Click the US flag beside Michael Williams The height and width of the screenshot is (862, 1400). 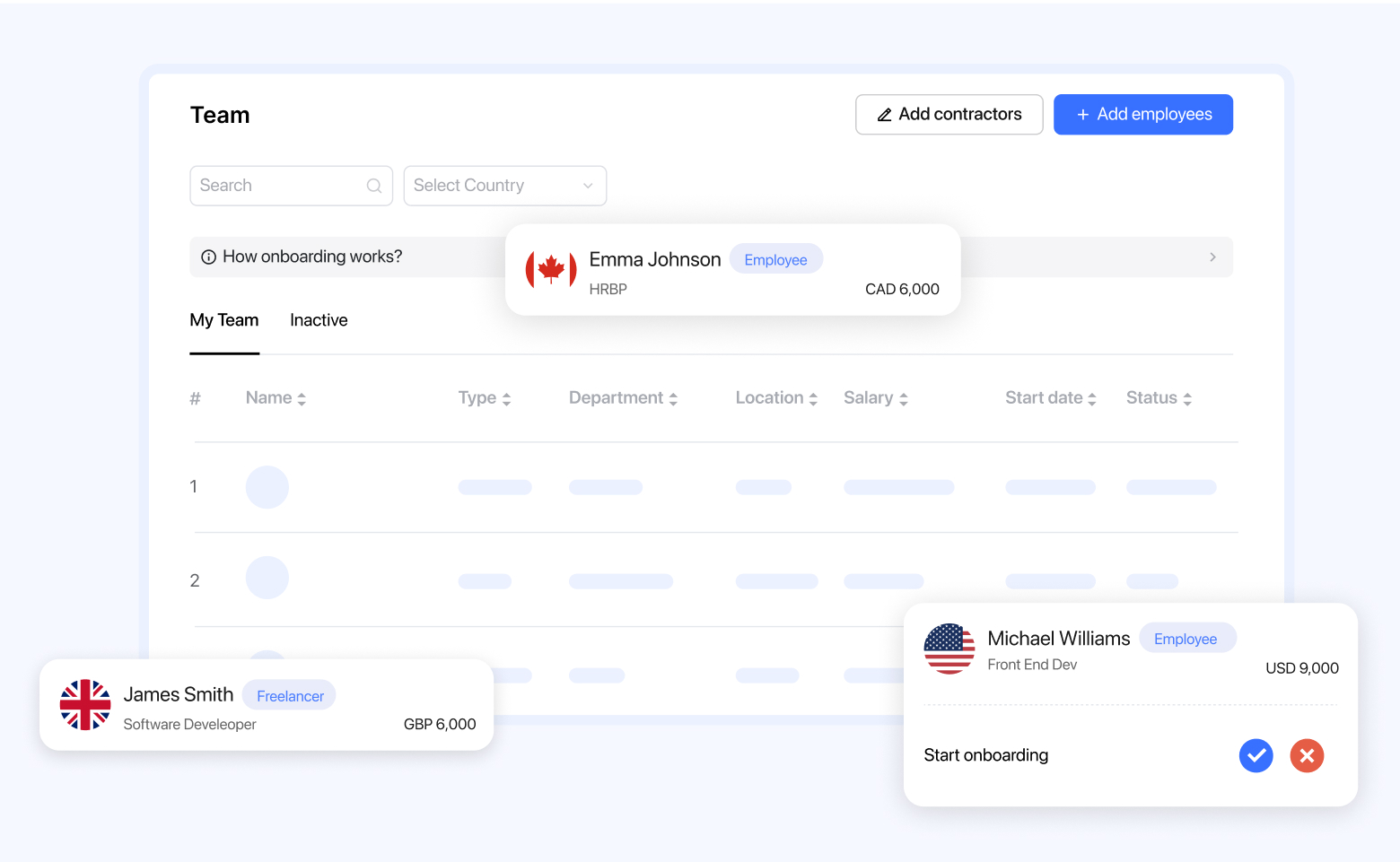point(949,649)
